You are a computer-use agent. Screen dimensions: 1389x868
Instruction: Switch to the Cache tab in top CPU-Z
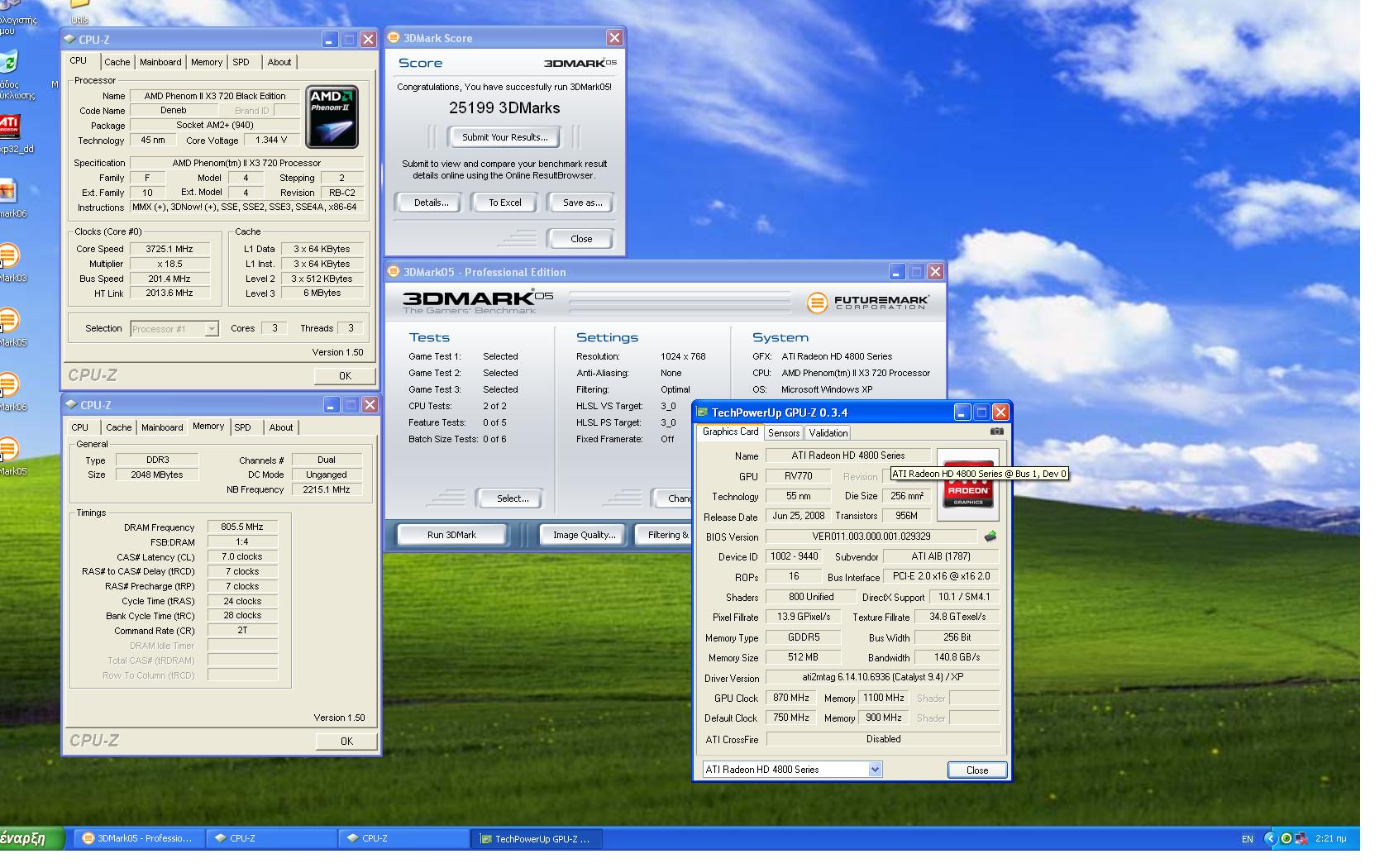click(117, 62)
